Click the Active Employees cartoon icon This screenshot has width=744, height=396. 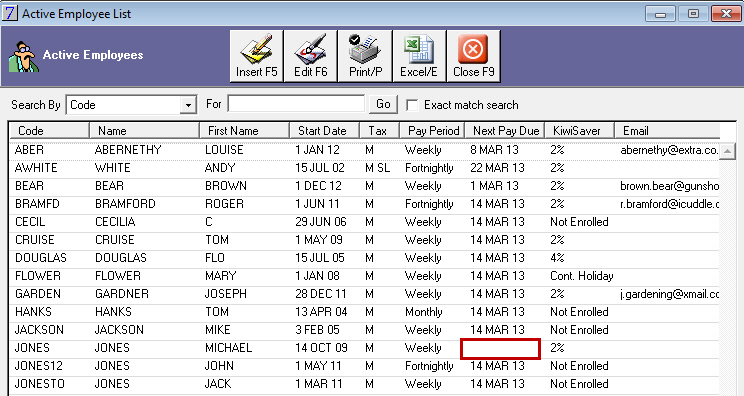pos(24,56)
